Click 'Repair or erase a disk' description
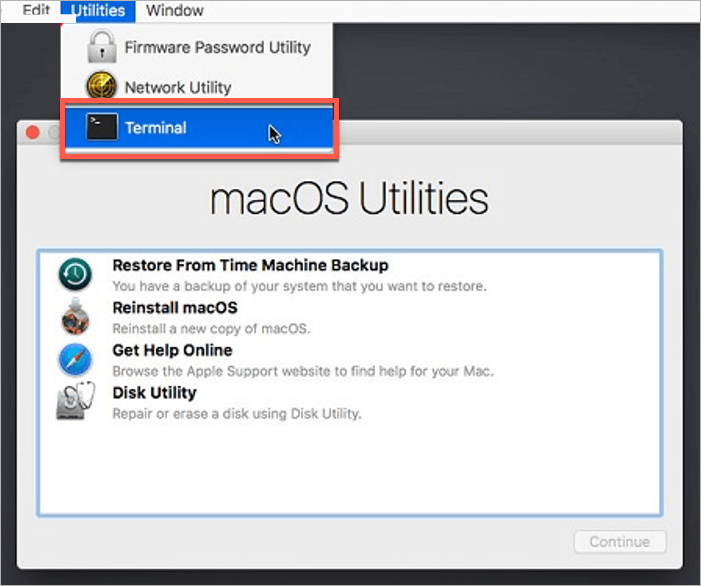The width and height of the screenshot is (701, 586). point(236,413)
